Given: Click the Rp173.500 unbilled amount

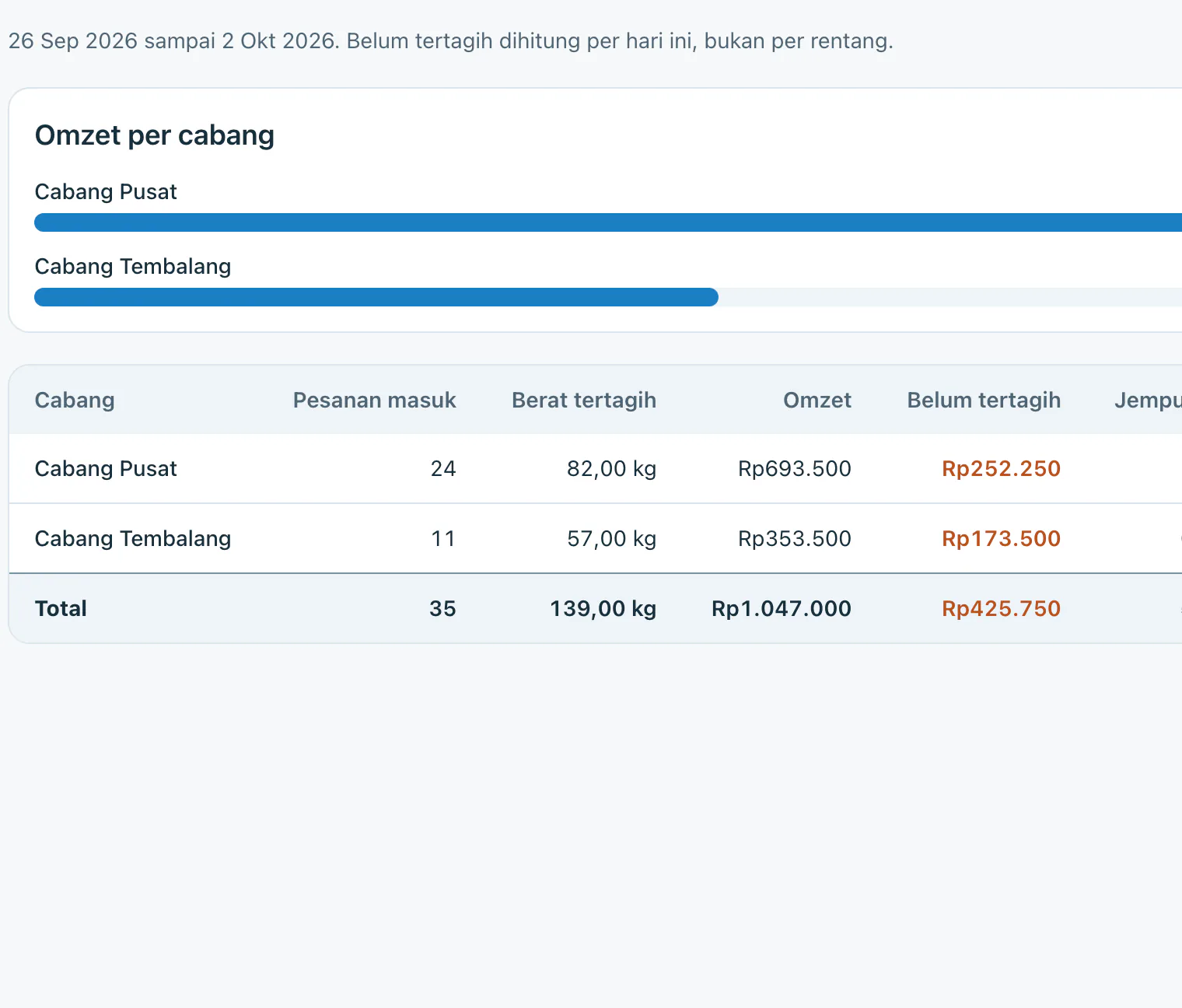Looking at the screenshot, I should click(x=1001, y=538).
